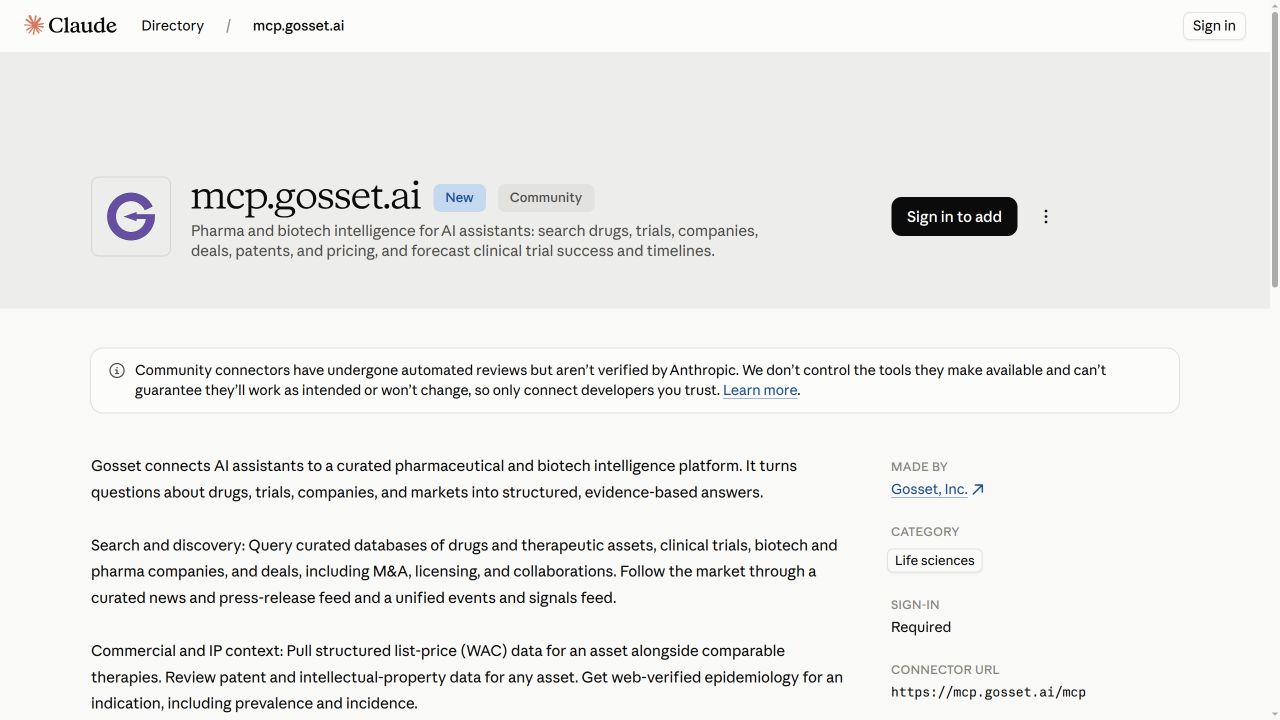Image resolution: width=1280 pixels, height=720 pixels.
Task: Click the connector URL https://mcp.gosset.ai/mcp
Action: [x=988, y=692]
